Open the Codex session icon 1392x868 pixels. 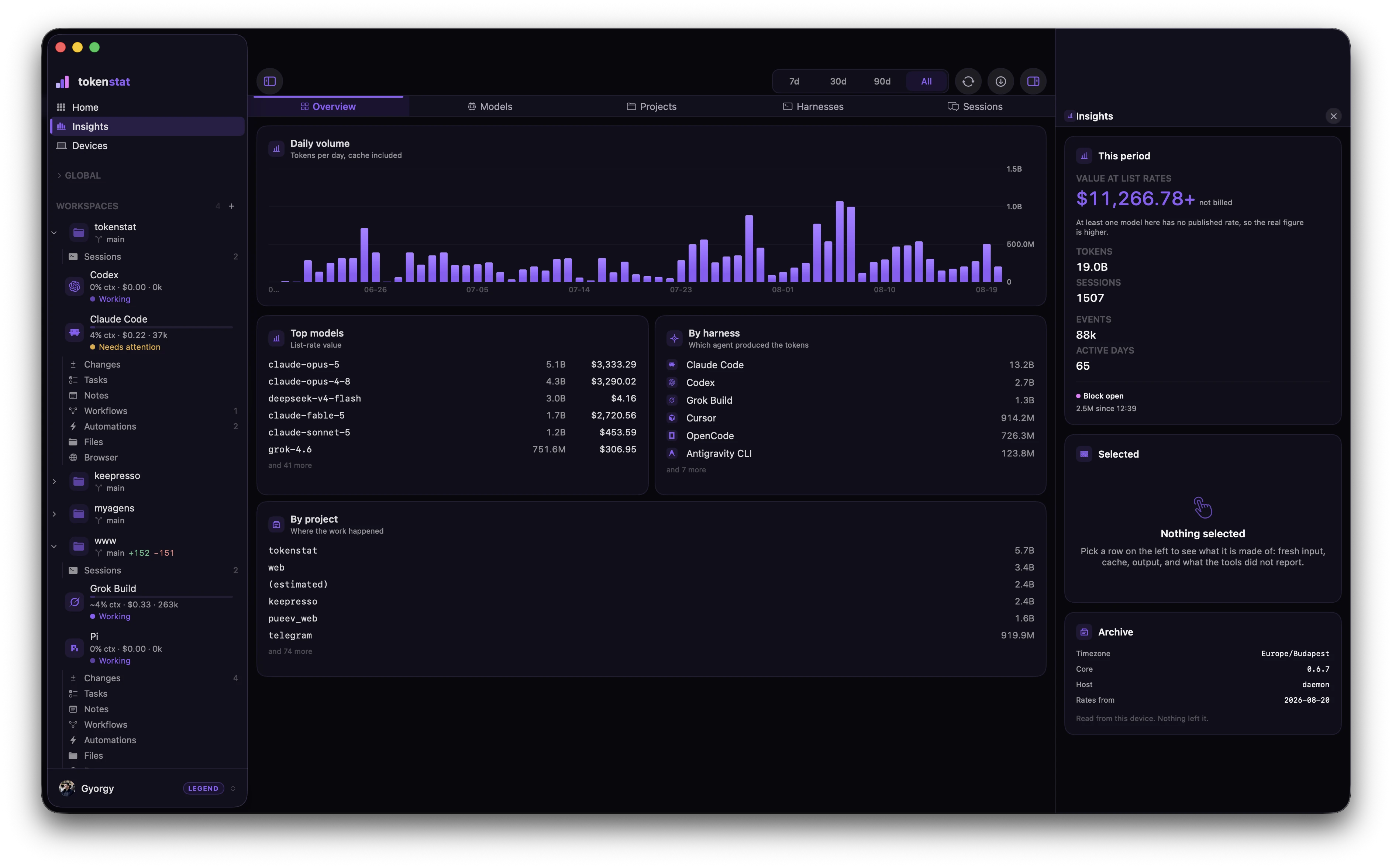(75, 286)
